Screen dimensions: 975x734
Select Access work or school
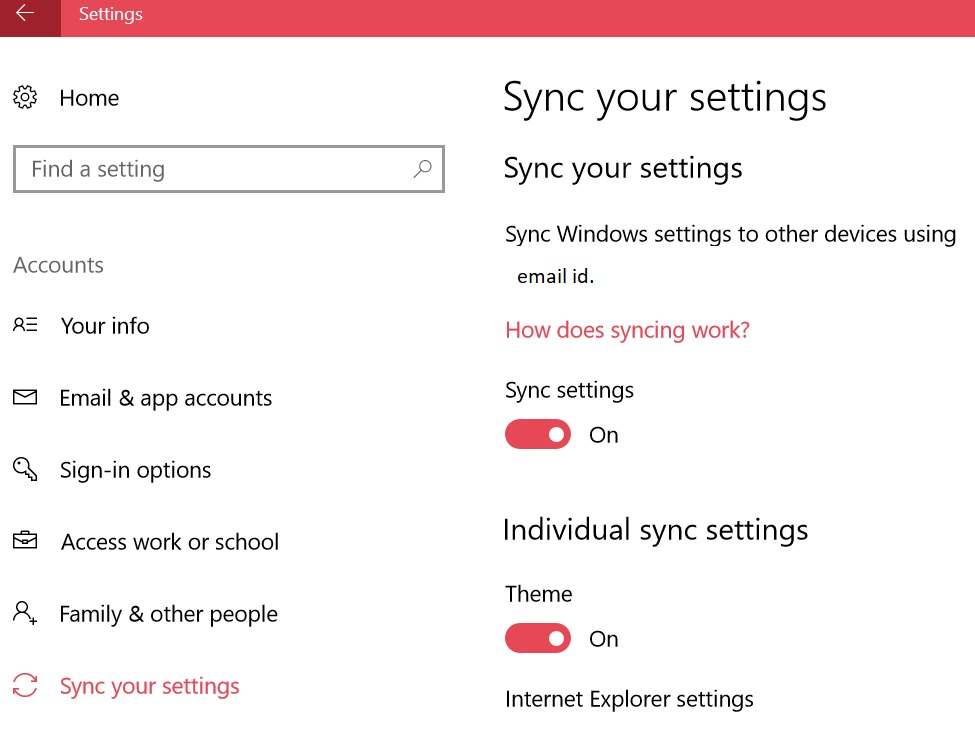coord(170,542)
